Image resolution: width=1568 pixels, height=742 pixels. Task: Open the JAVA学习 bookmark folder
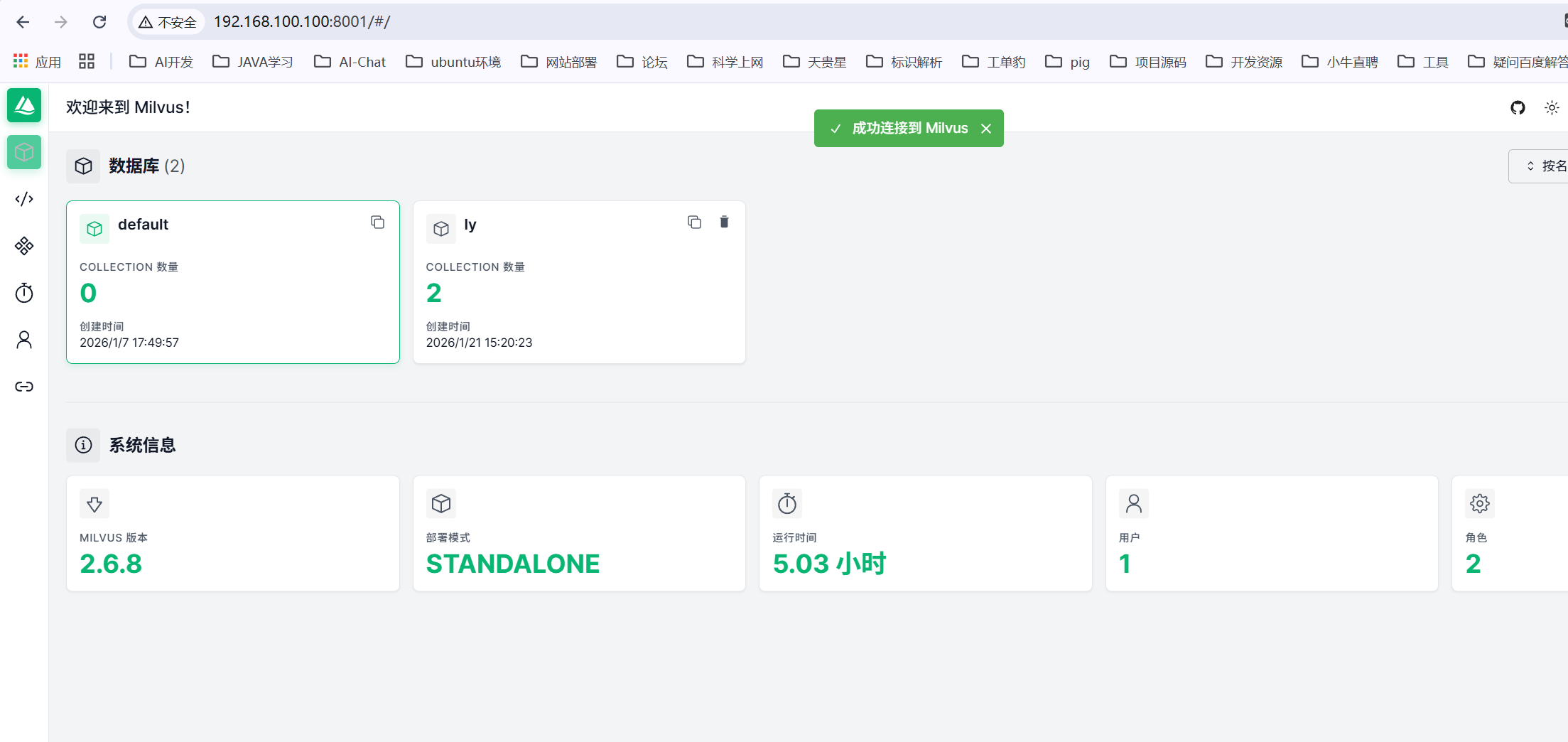(x=253, y=62)
